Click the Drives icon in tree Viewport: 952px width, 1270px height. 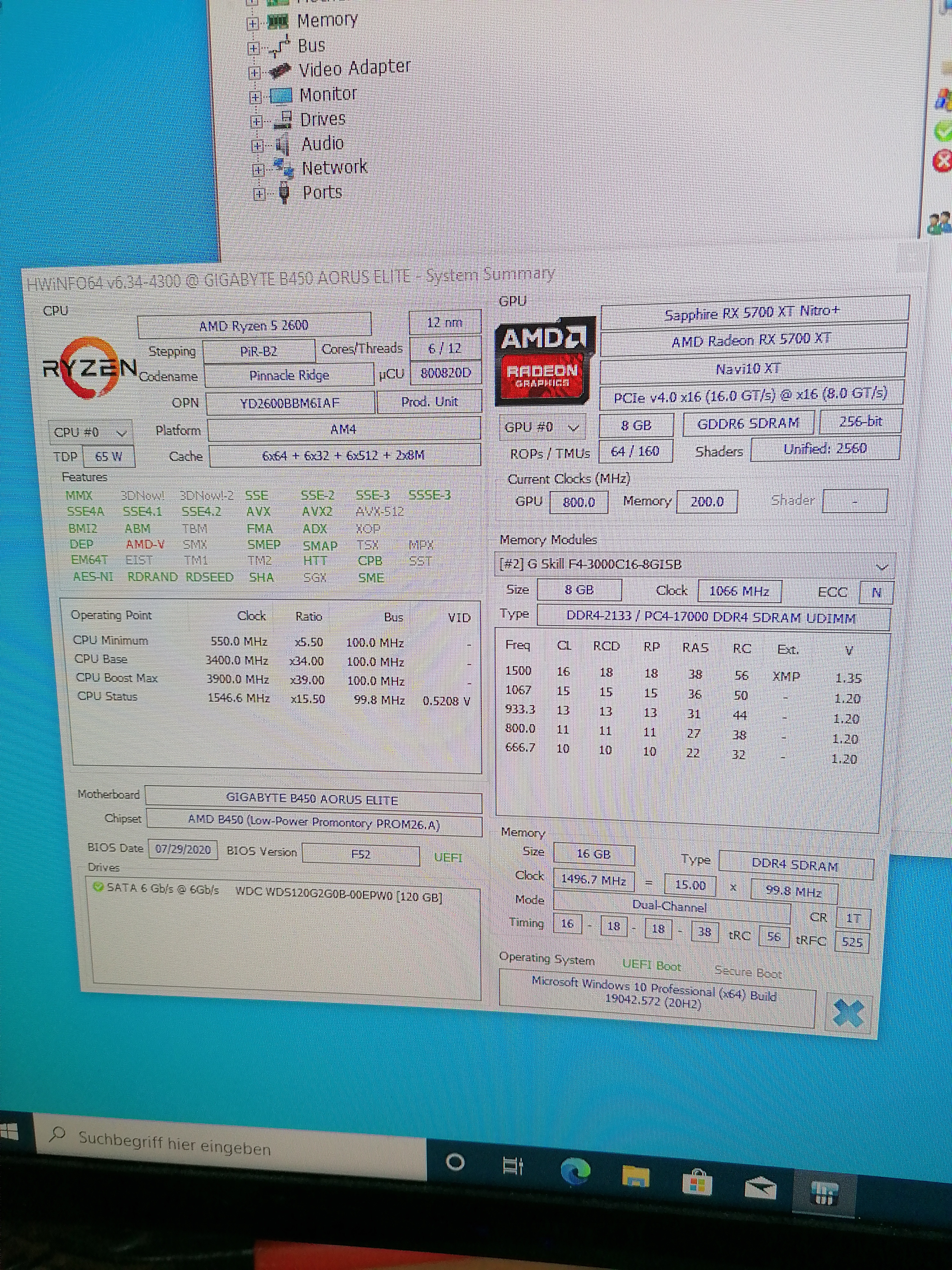point(283,119)
